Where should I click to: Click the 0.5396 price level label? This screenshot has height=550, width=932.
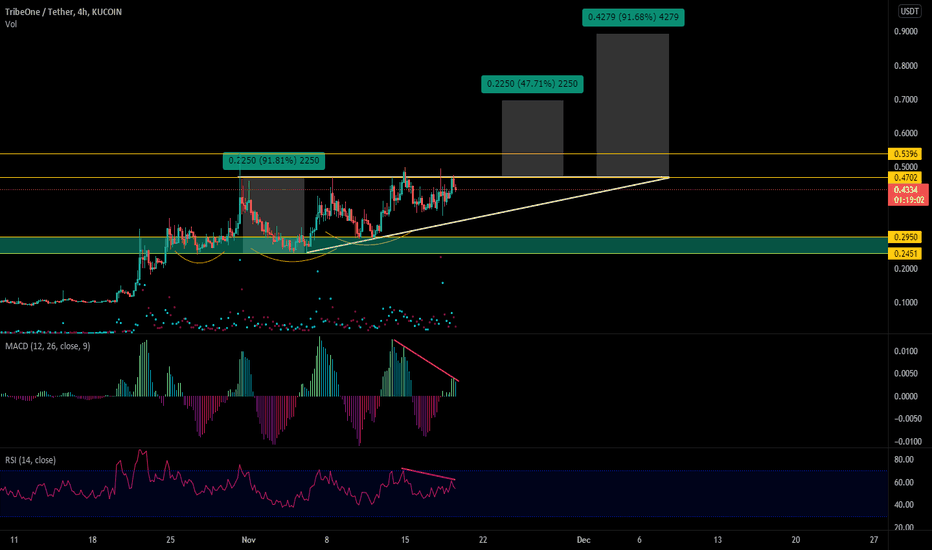(x=905, y=154)
